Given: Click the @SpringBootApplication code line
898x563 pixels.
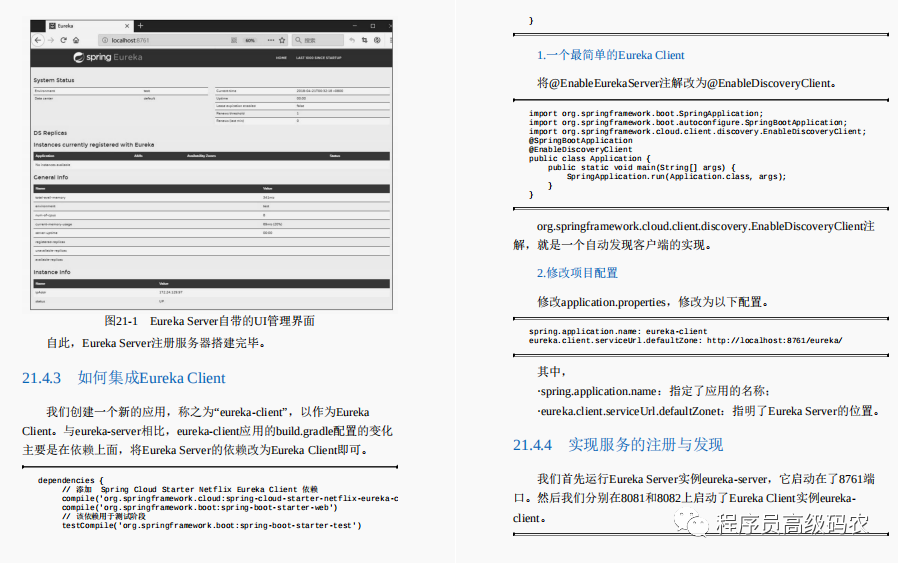Looking at the screenshot, I should point(580,141).
